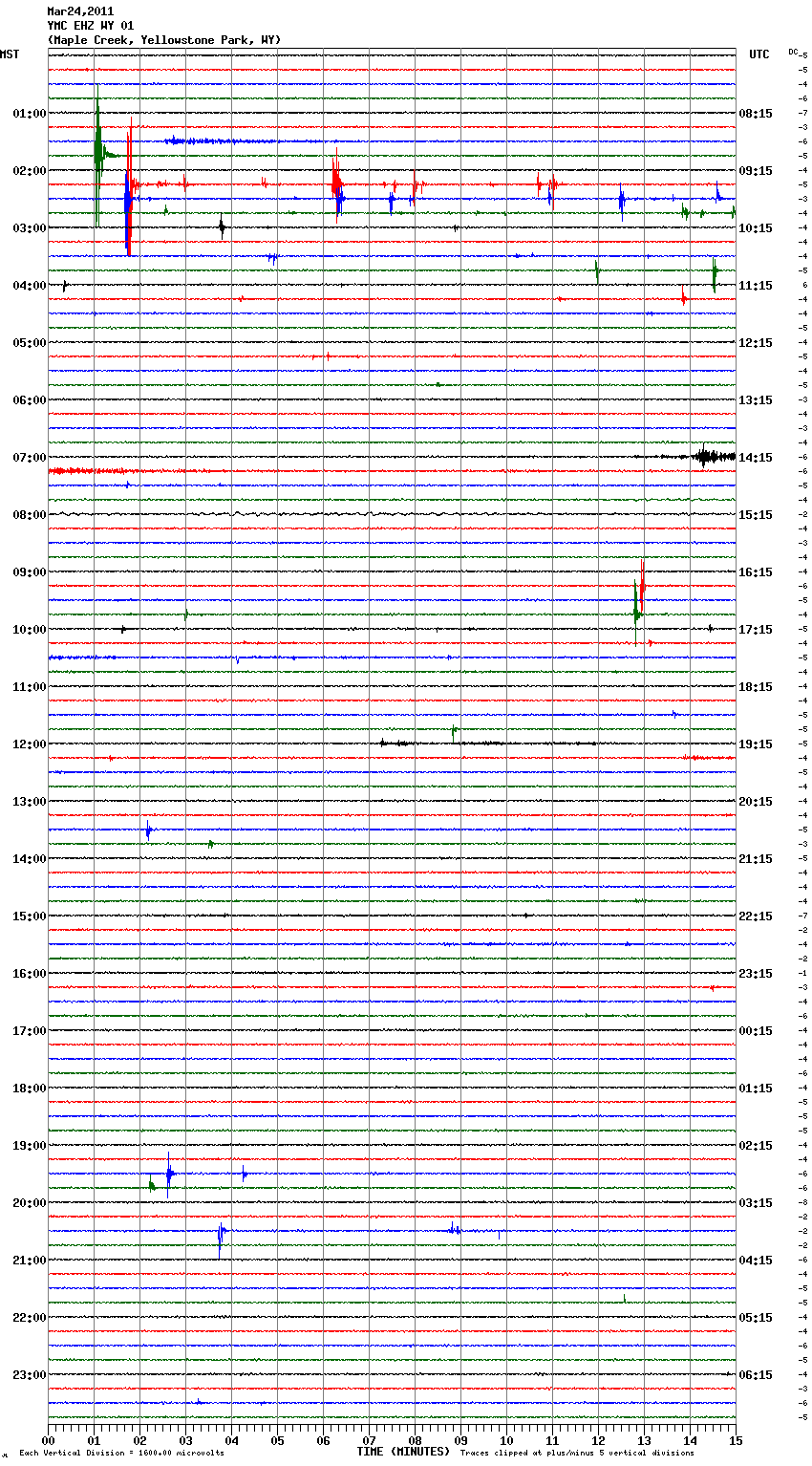Select the 02:00 MST time label
The width and height of the screenshot is (812, 1466).
[x=30, y=171]
